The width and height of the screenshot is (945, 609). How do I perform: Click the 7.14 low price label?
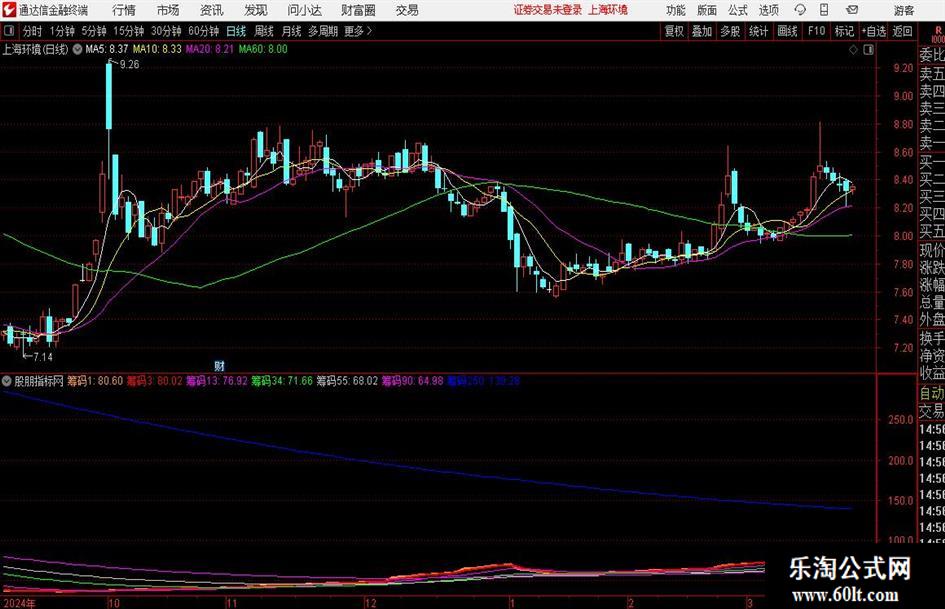click(x=43, y=357)
